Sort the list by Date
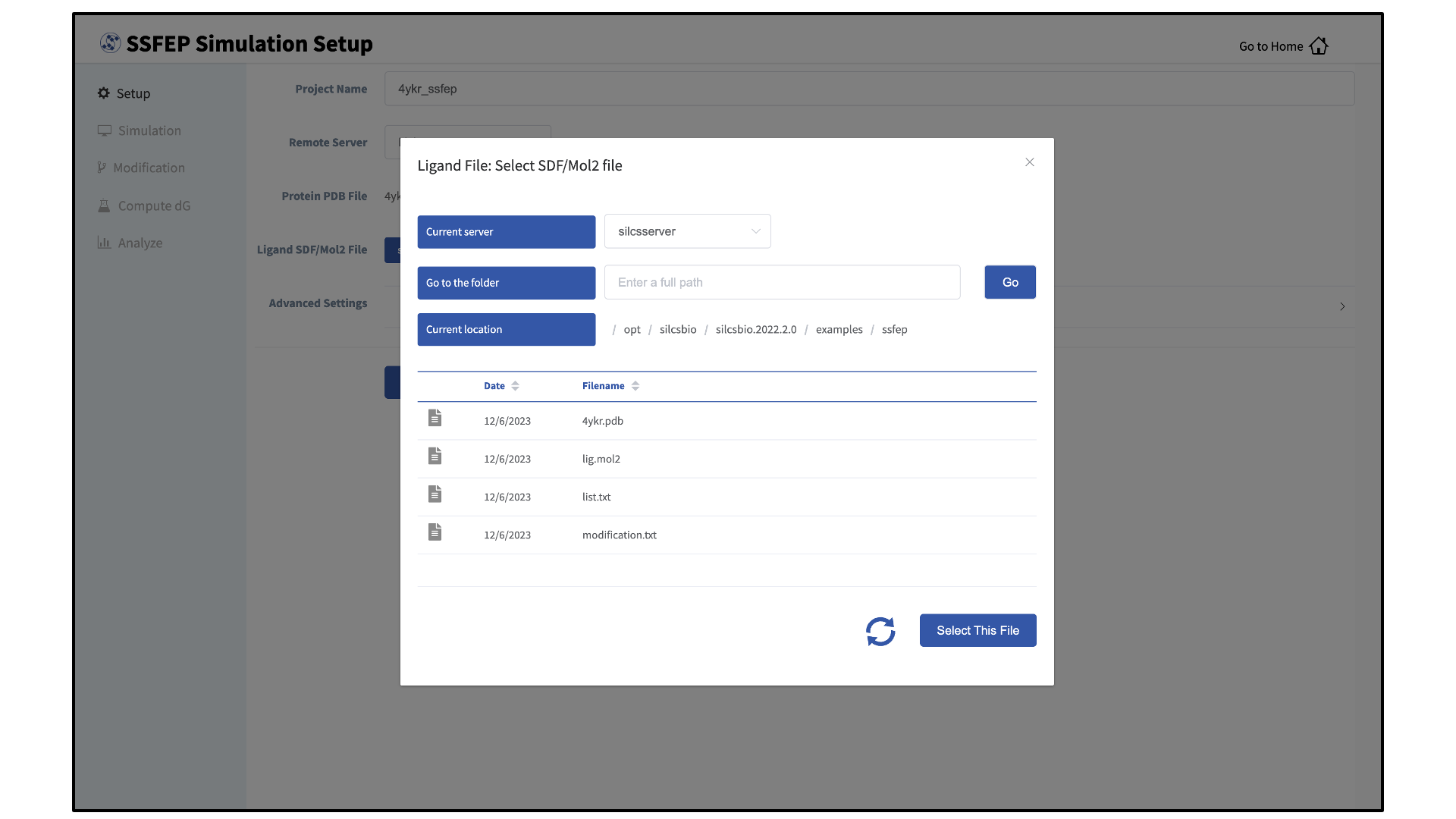1456x819 pixels. click(515, 386)
